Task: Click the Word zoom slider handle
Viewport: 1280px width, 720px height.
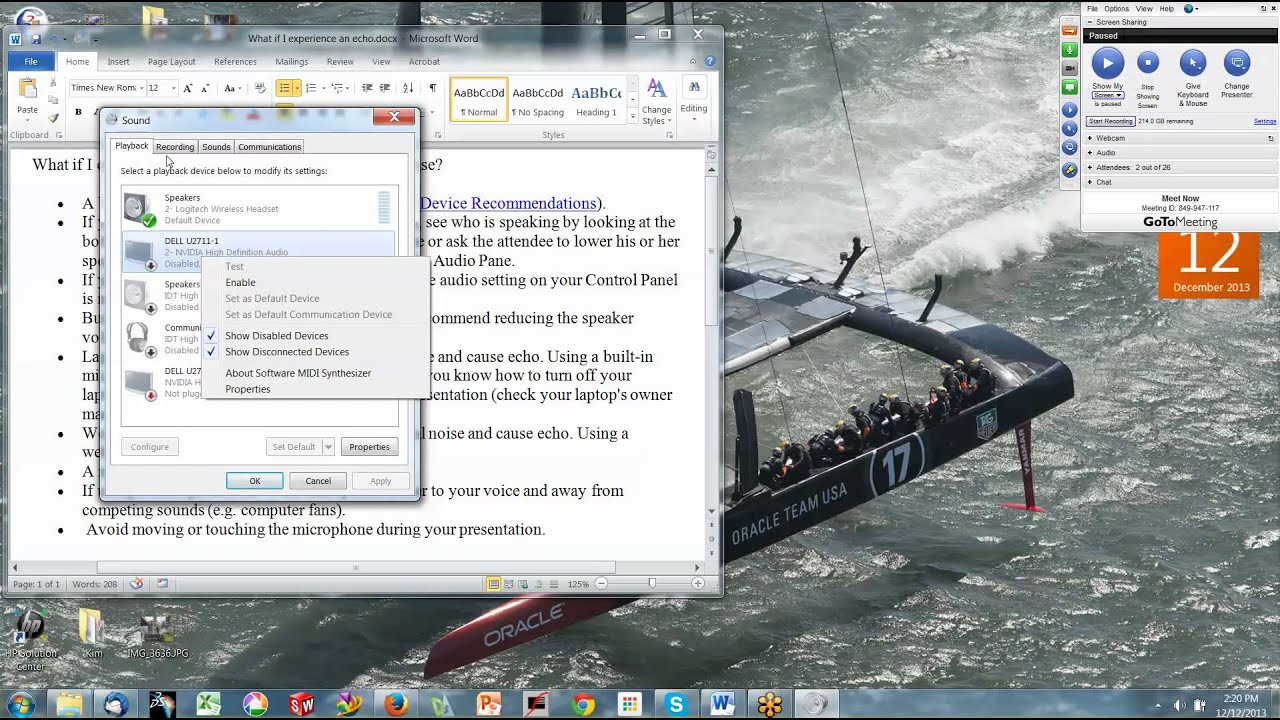Action: point(651,583)
